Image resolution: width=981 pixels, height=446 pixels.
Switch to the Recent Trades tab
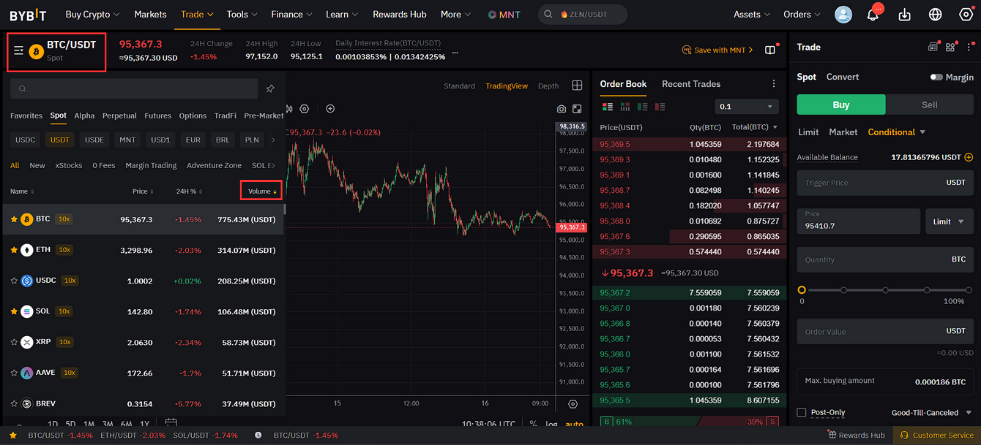691,84
